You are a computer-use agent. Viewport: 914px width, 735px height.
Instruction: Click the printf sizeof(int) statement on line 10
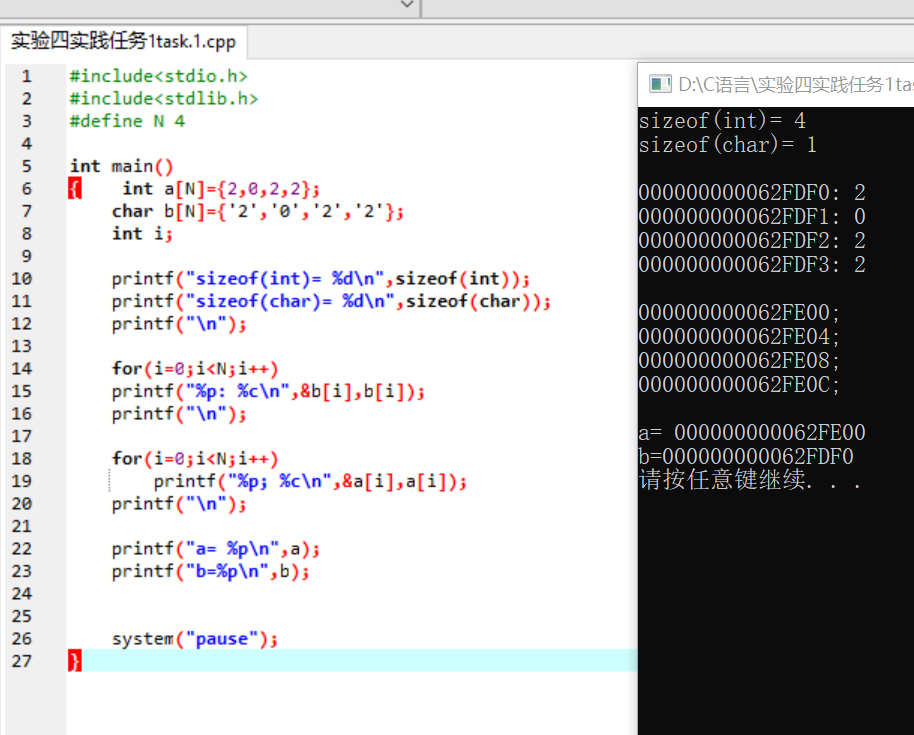pos(321,279)
